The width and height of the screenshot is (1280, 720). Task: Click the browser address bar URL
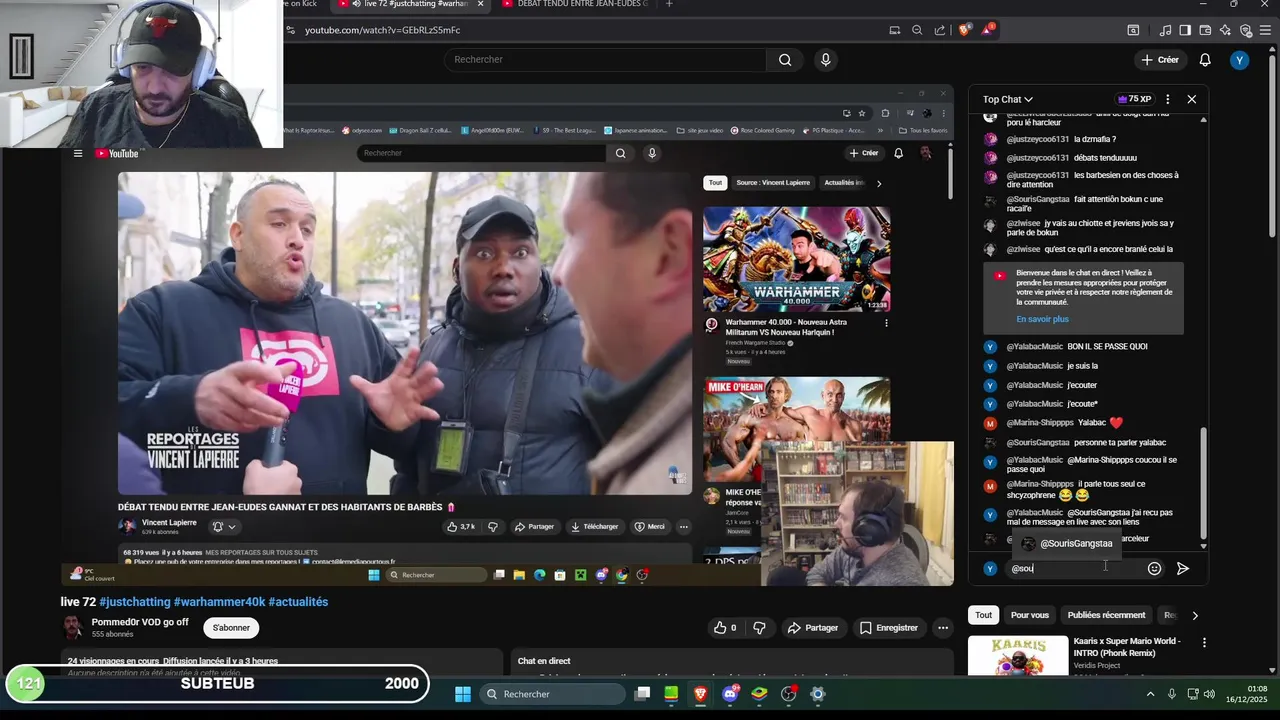(x=382, y=30)
